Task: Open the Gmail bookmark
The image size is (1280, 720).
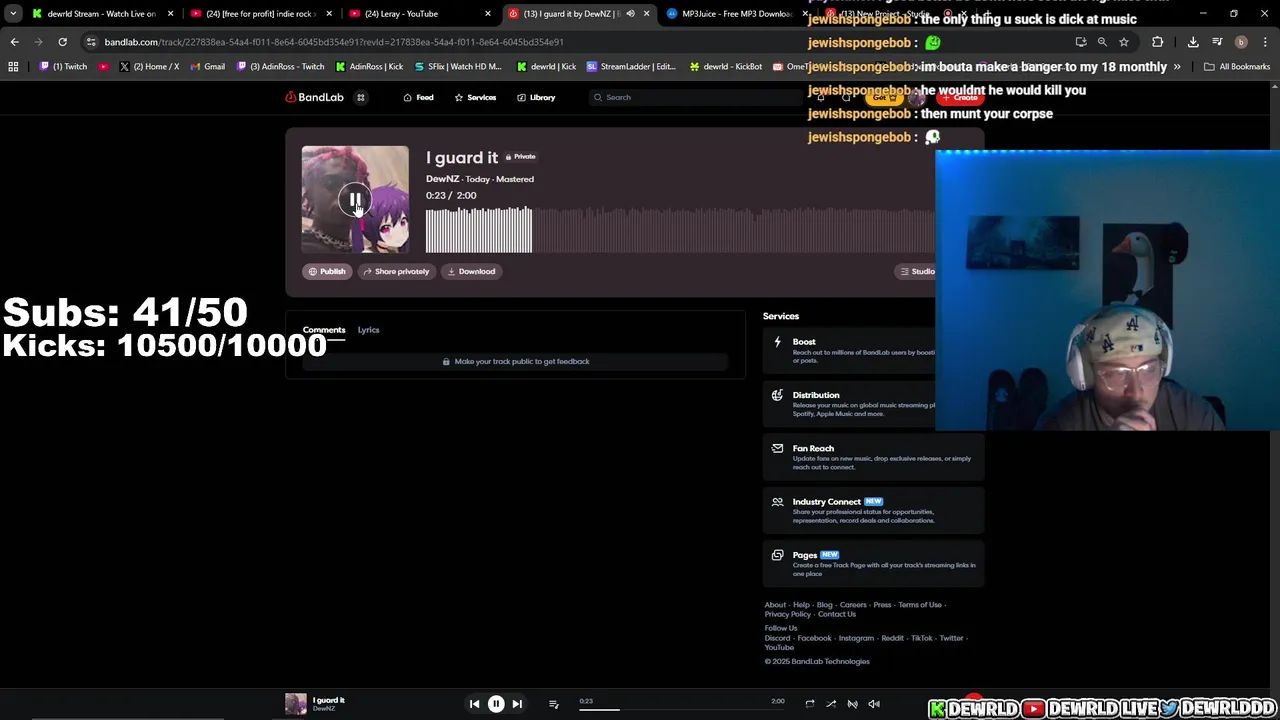Action: [x=207, y=67]
